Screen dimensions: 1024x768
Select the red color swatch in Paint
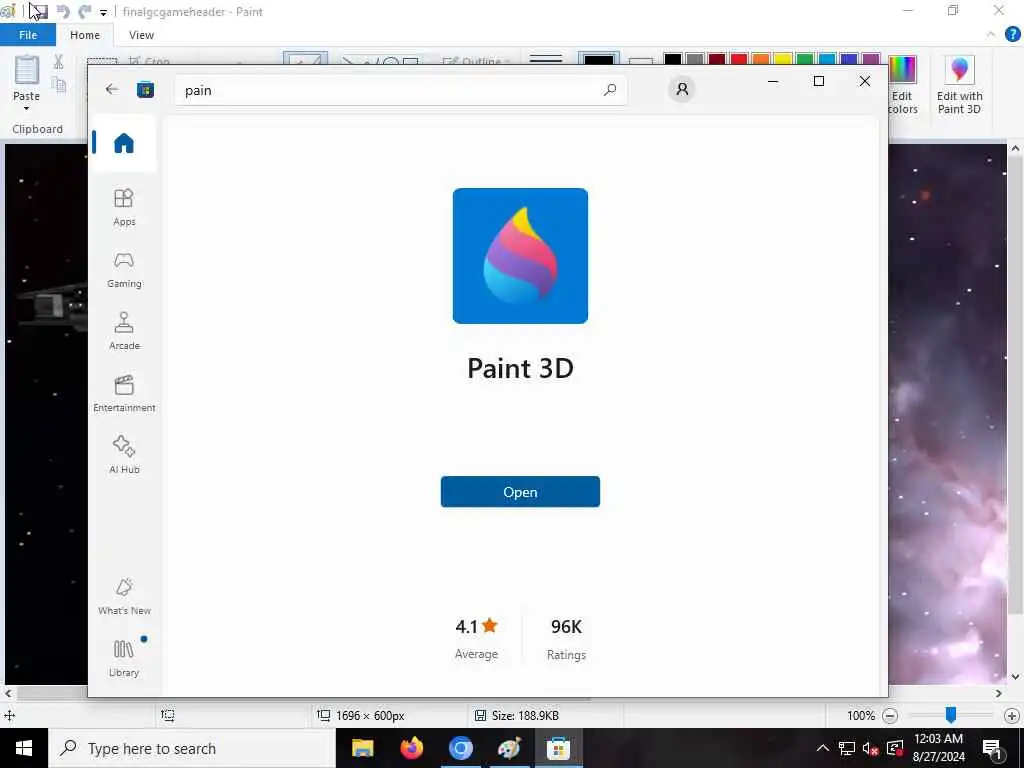point(739,59)
